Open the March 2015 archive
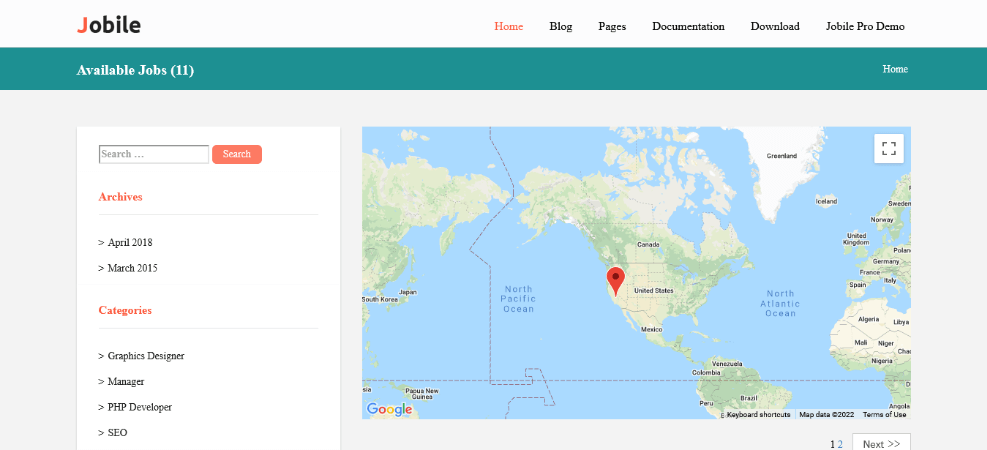This screenshot has height=450, width=987. [x=132, y=268]
